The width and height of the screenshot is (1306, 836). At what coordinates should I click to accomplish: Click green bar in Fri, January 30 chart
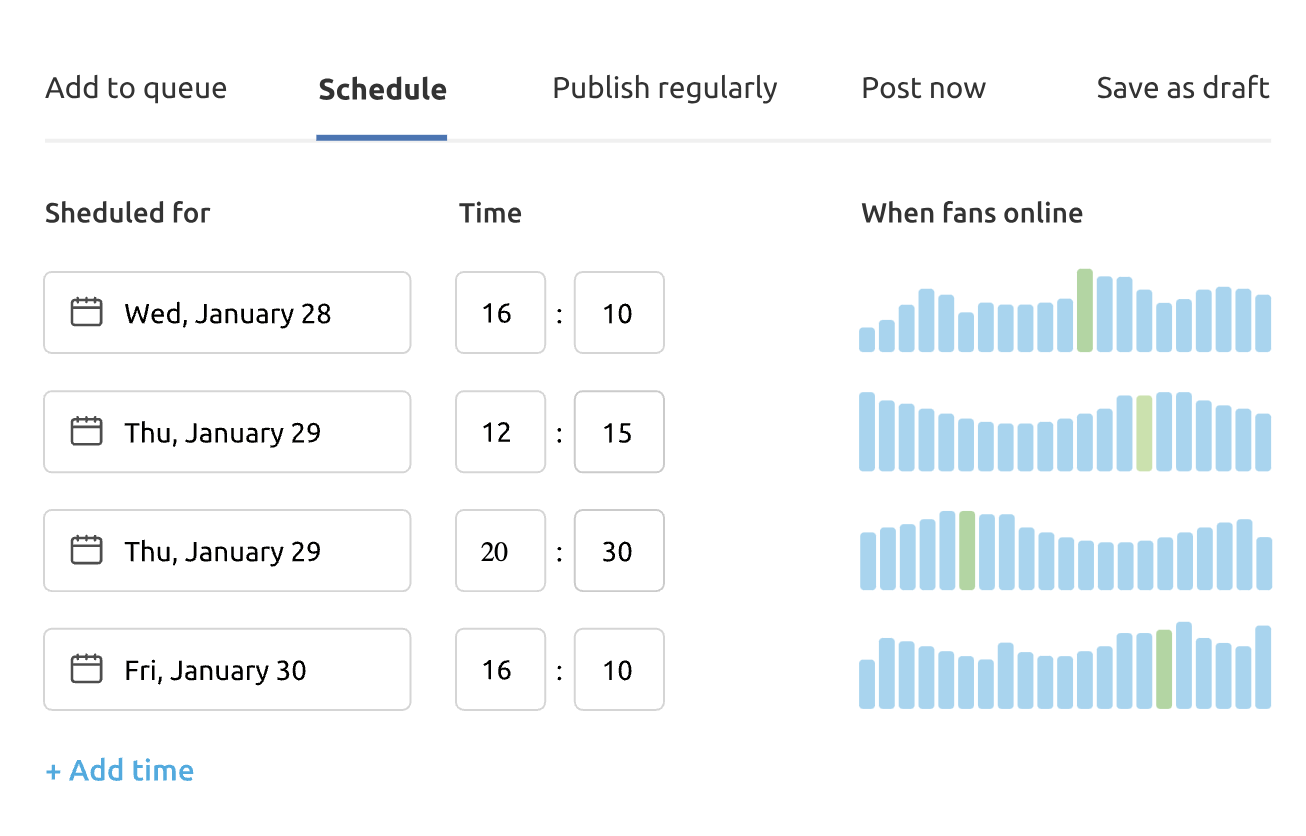pos(1163,670)
